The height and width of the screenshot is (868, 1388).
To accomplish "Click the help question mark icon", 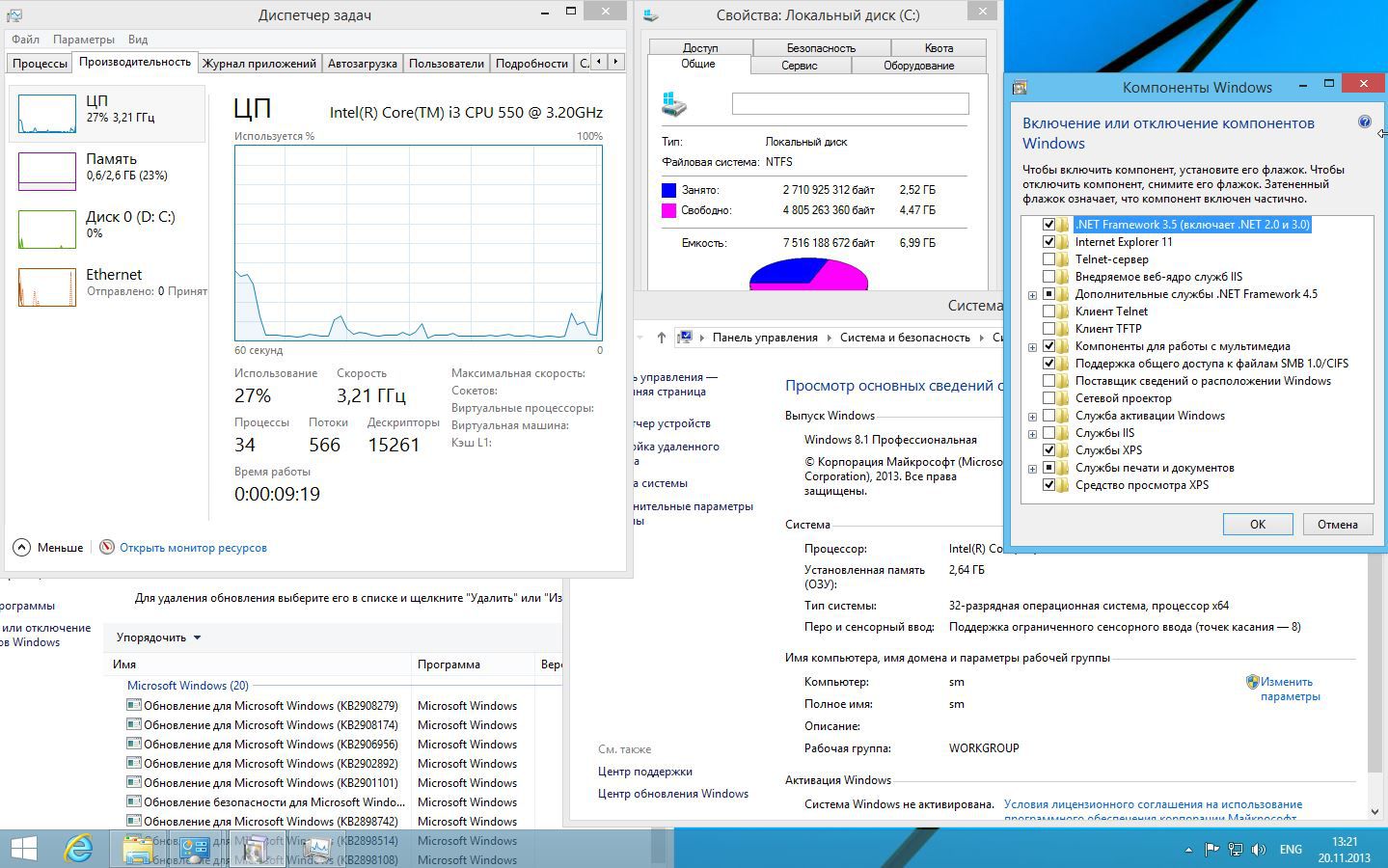I will (1364, 122).
